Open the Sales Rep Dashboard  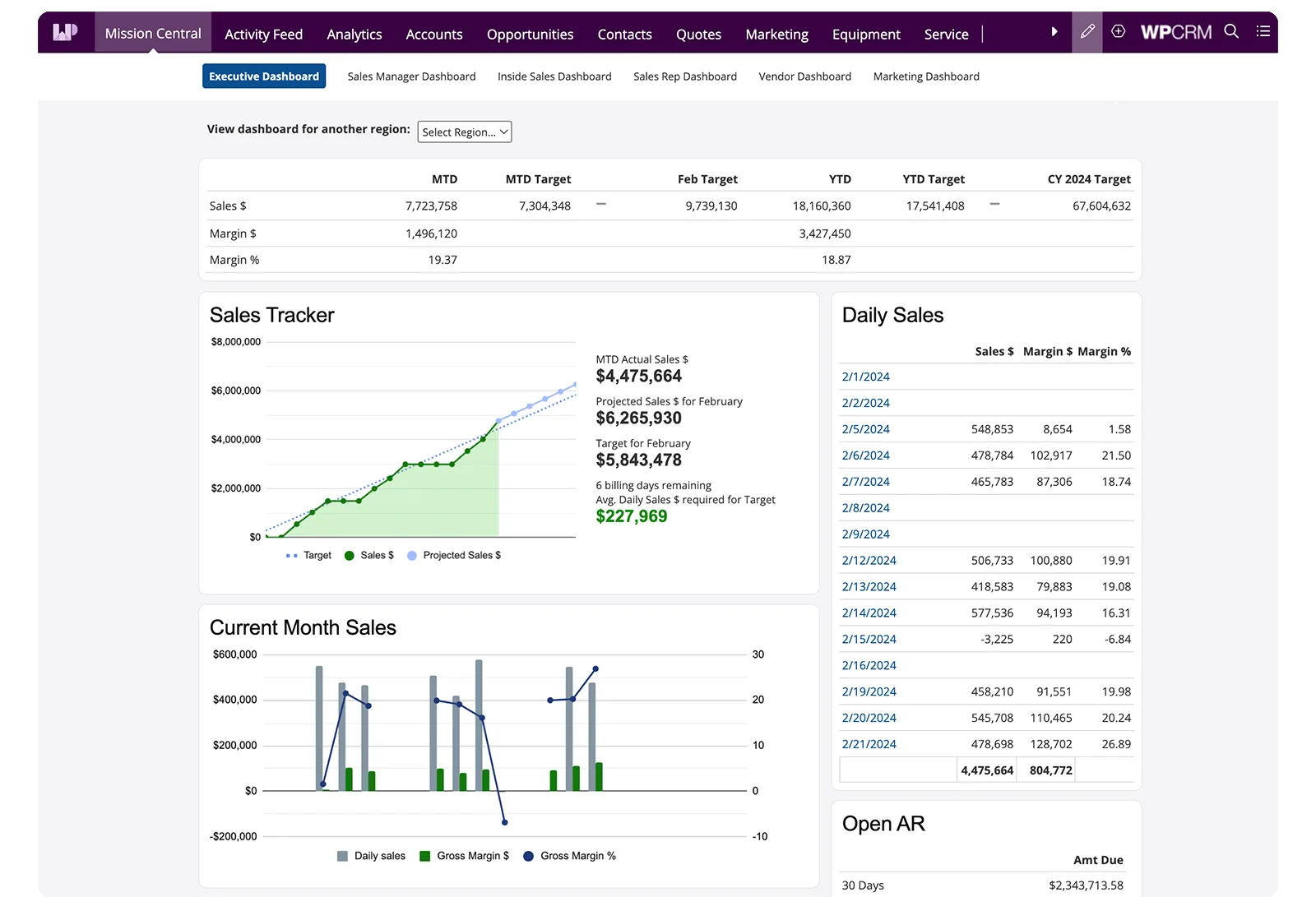tap(685, 76)
